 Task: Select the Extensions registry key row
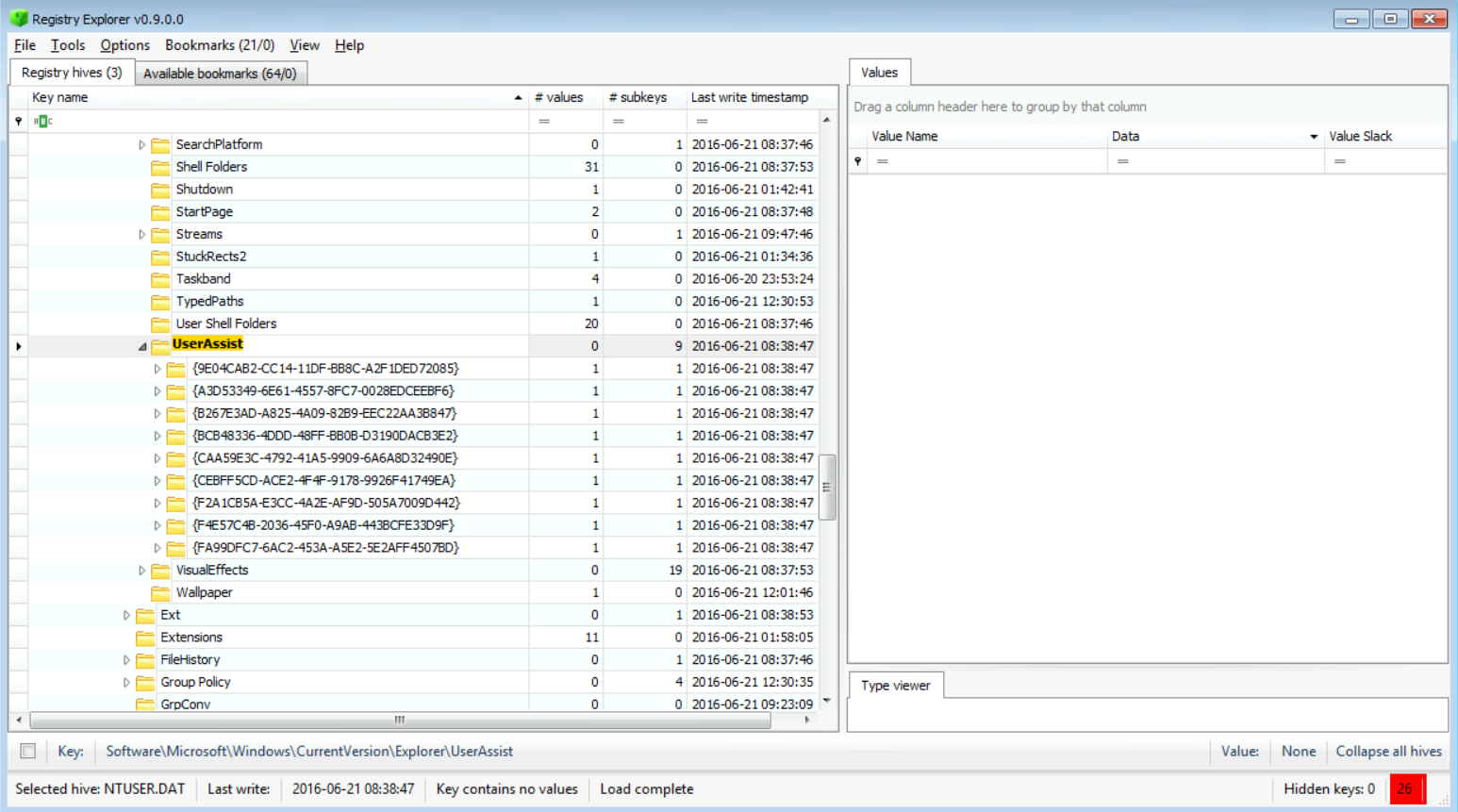422,638
